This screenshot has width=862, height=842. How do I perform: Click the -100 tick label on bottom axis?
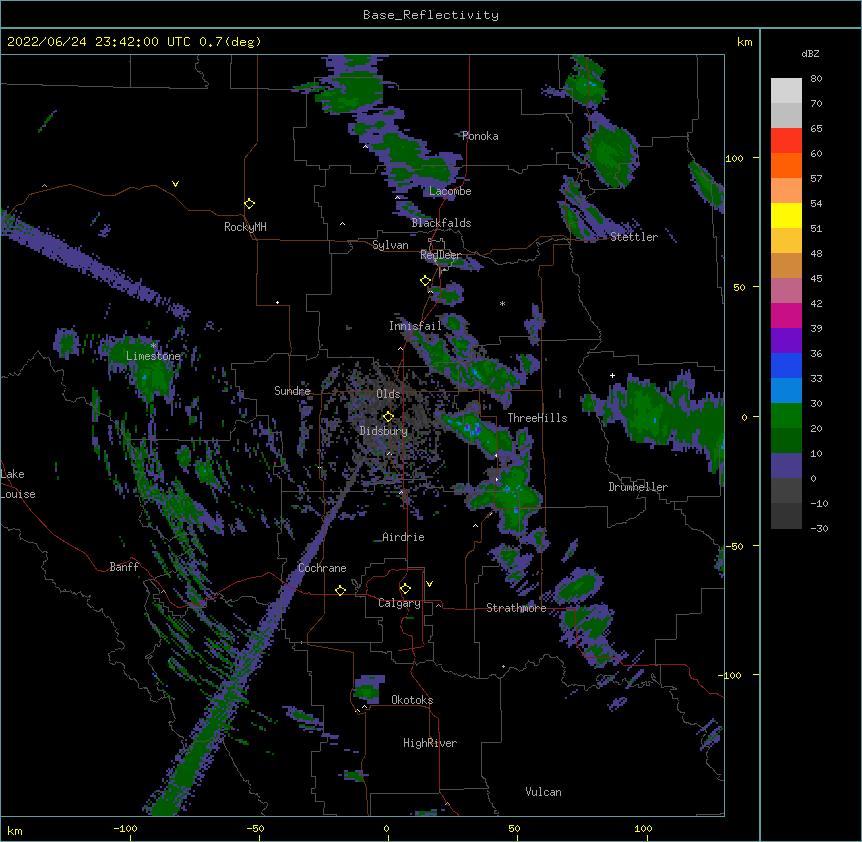pyautogui.click(x=125, y=829)
